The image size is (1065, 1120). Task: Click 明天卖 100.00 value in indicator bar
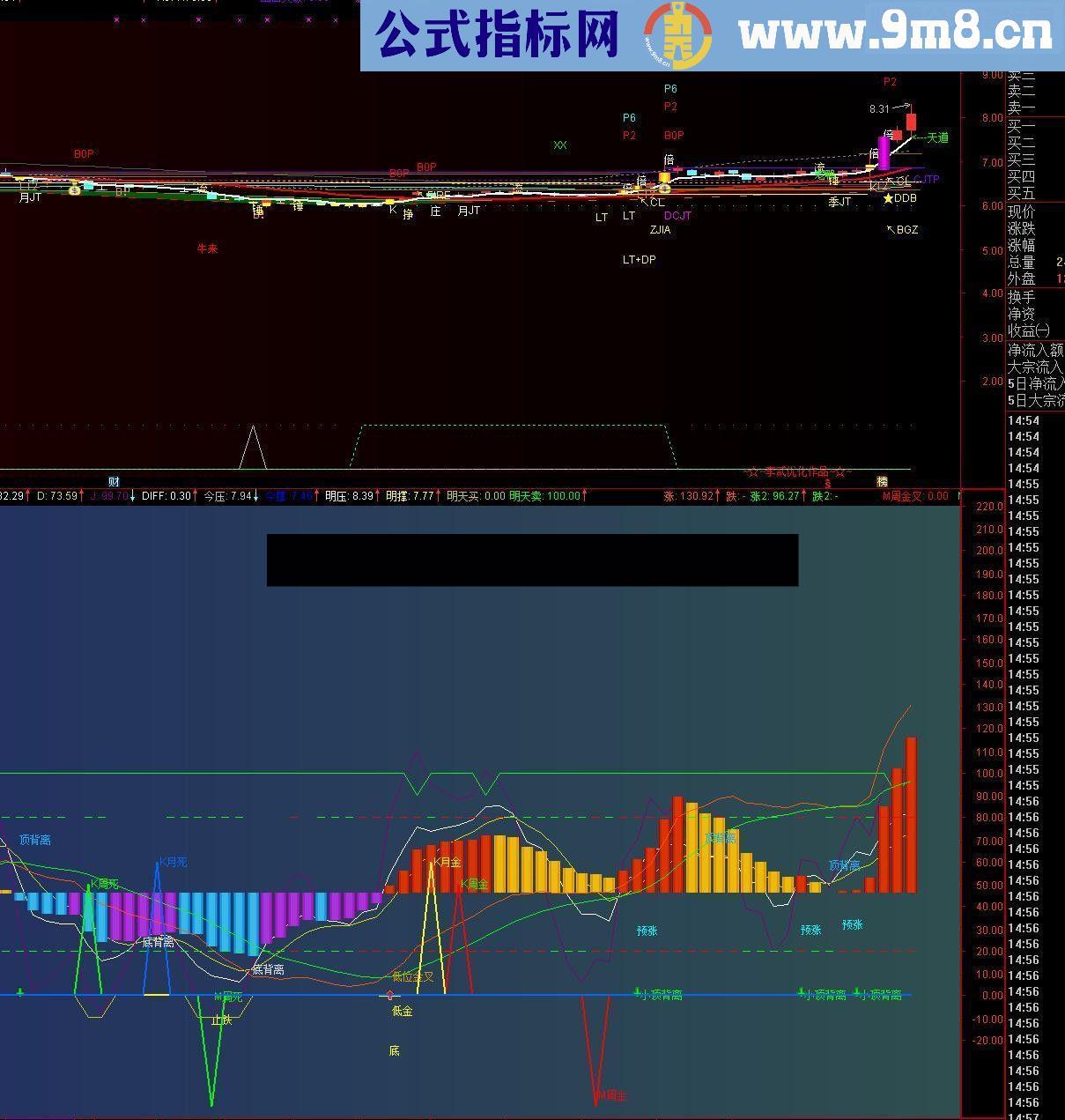click(544, 496)
